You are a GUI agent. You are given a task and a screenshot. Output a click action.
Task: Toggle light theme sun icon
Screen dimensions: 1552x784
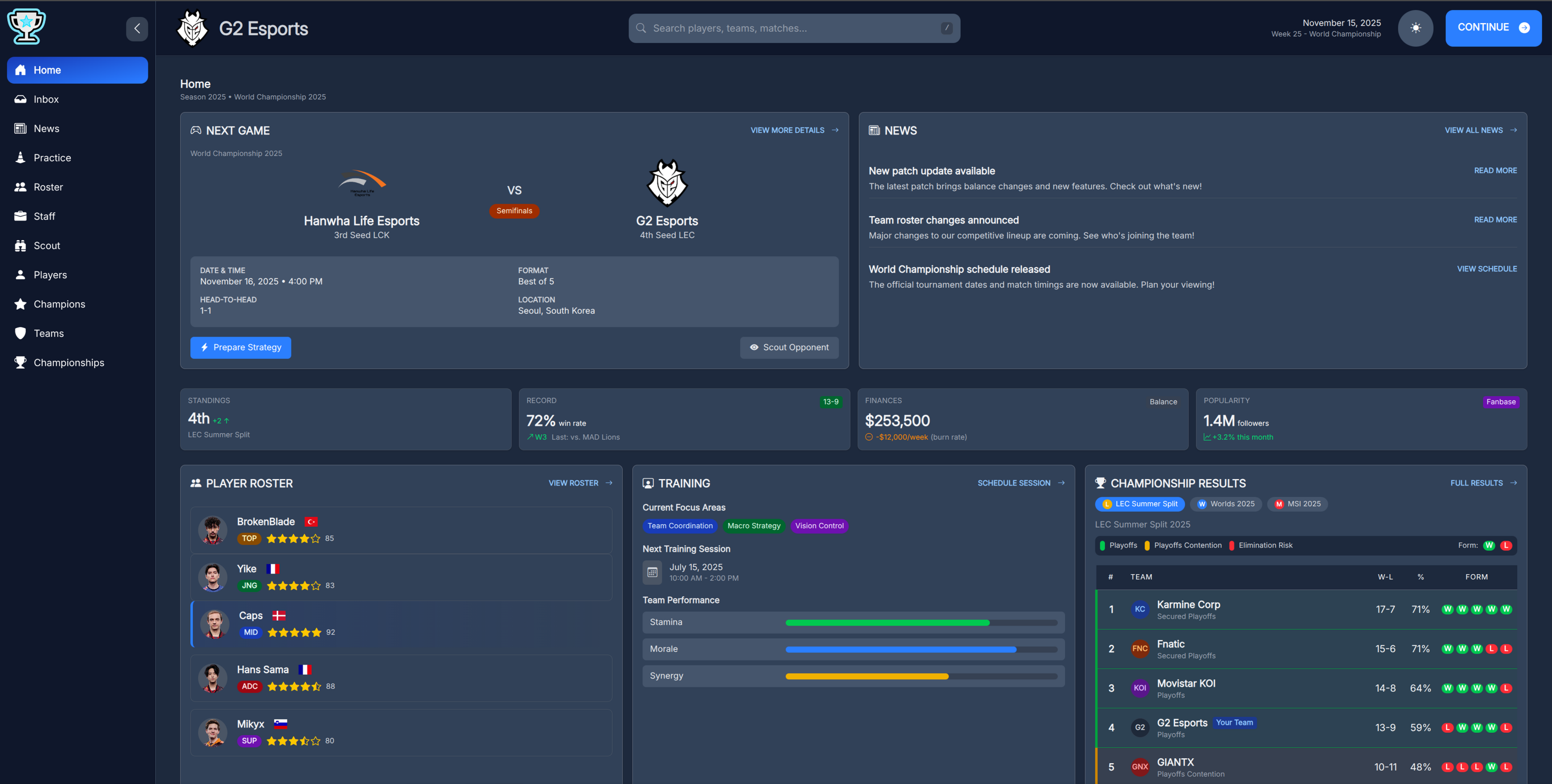[x=1415, y=28]
